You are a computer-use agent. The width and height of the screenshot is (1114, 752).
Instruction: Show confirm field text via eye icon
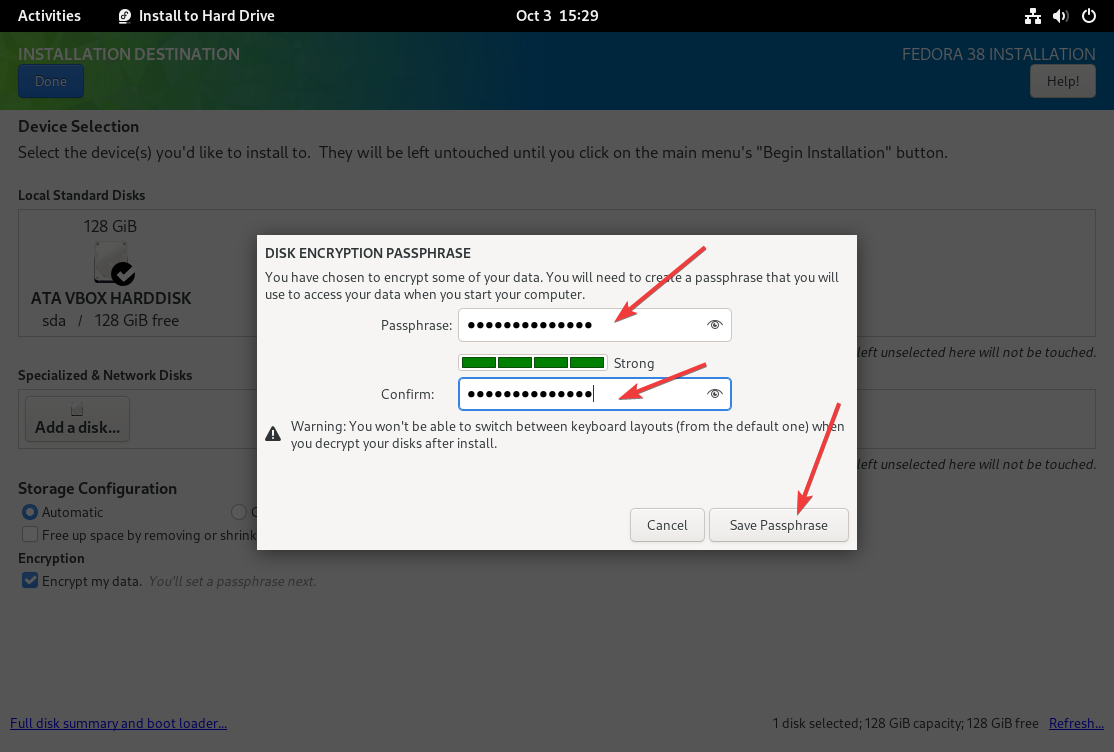tap(714, 394)
